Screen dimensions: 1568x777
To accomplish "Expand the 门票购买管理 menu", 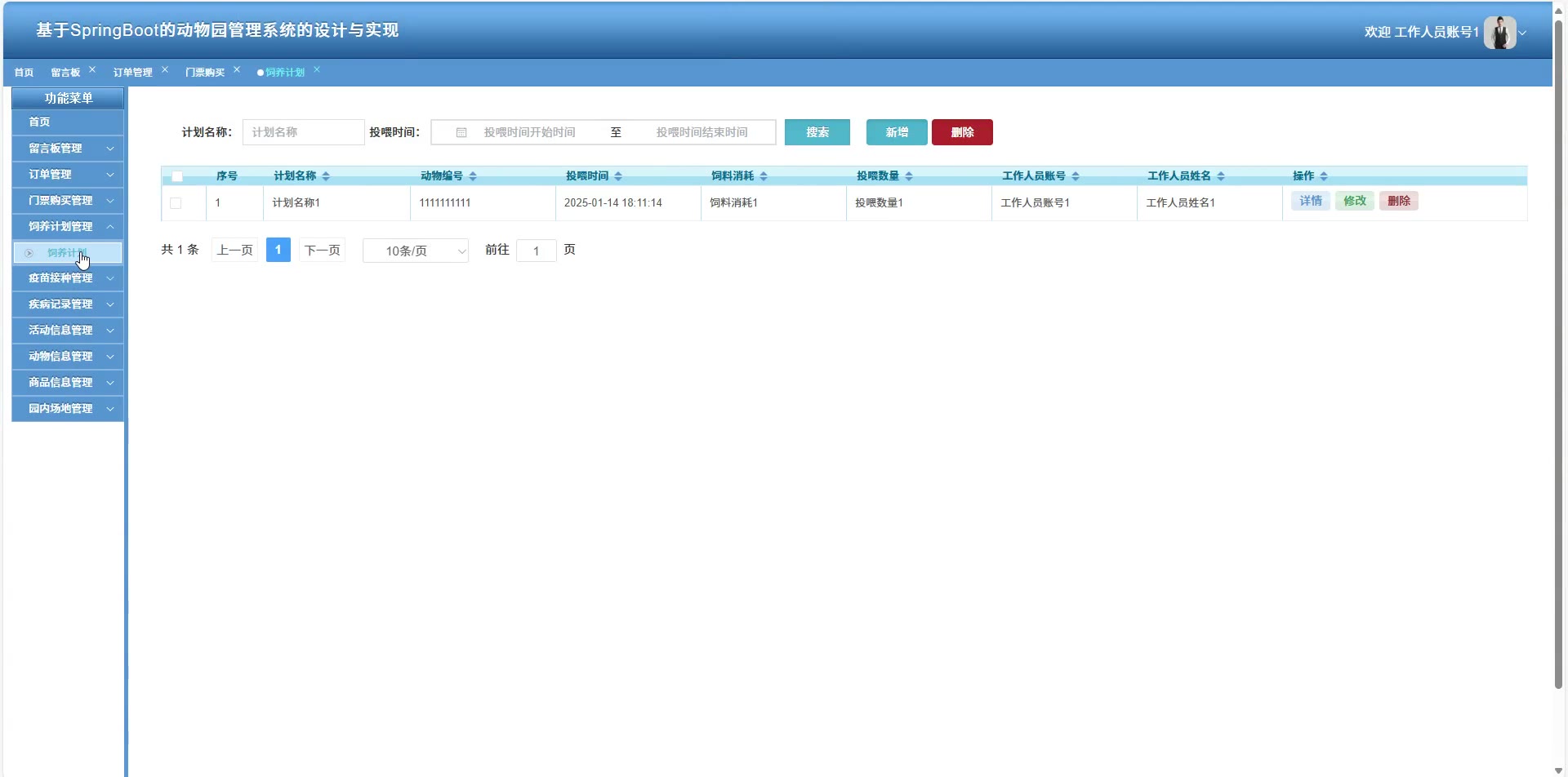I will tap(68, 201).
